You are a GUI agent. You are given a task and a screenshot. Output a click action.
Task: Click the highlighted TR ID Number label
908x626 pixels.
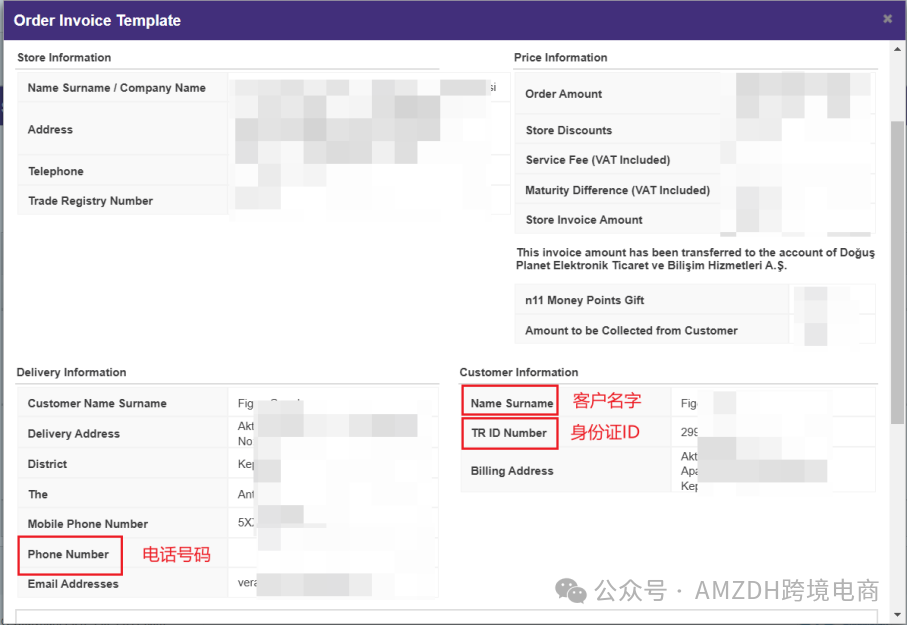point(509,433)
